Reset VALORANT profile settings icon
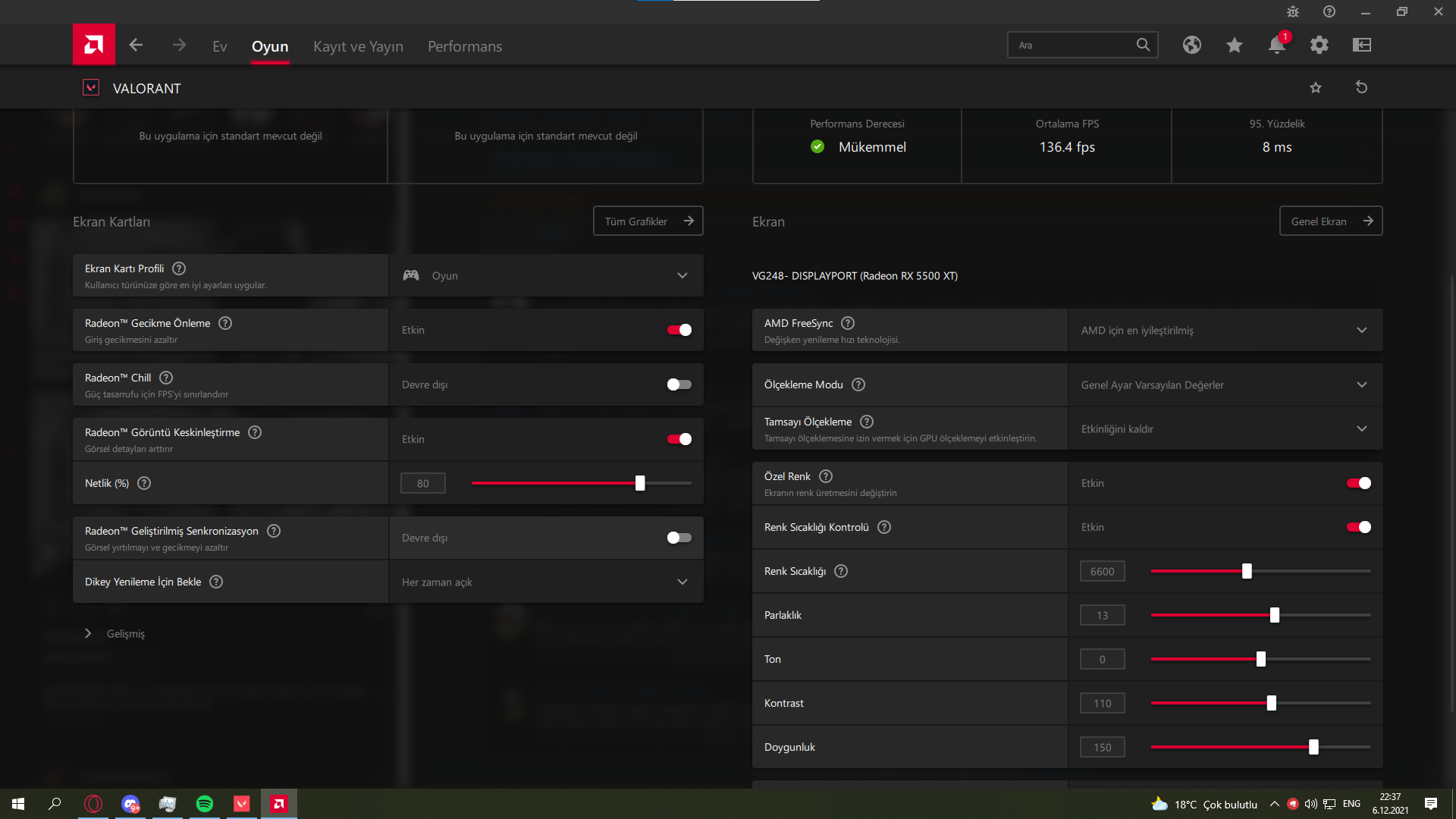This screenshot has height=819, width=1456. [x=1362, y=87]
